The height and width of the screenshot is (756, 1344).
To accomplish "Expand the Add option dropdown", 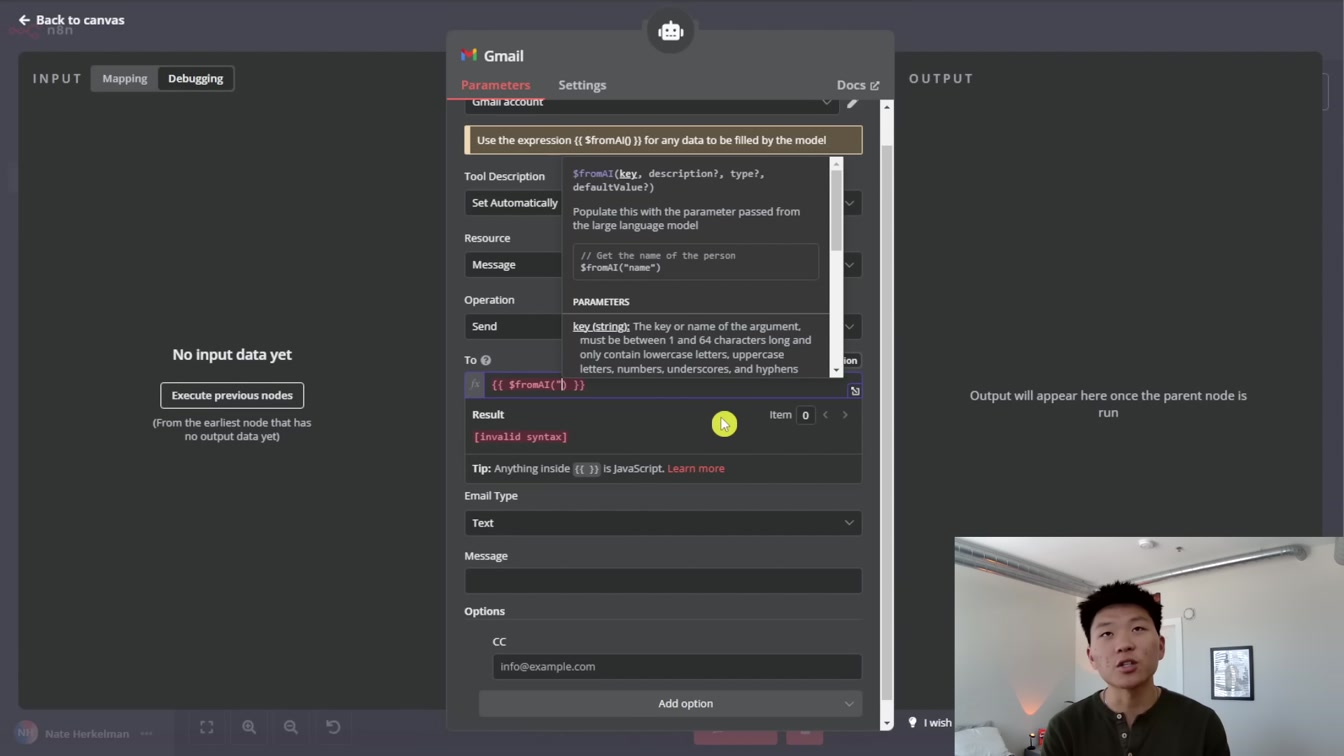I will point(670,704).
